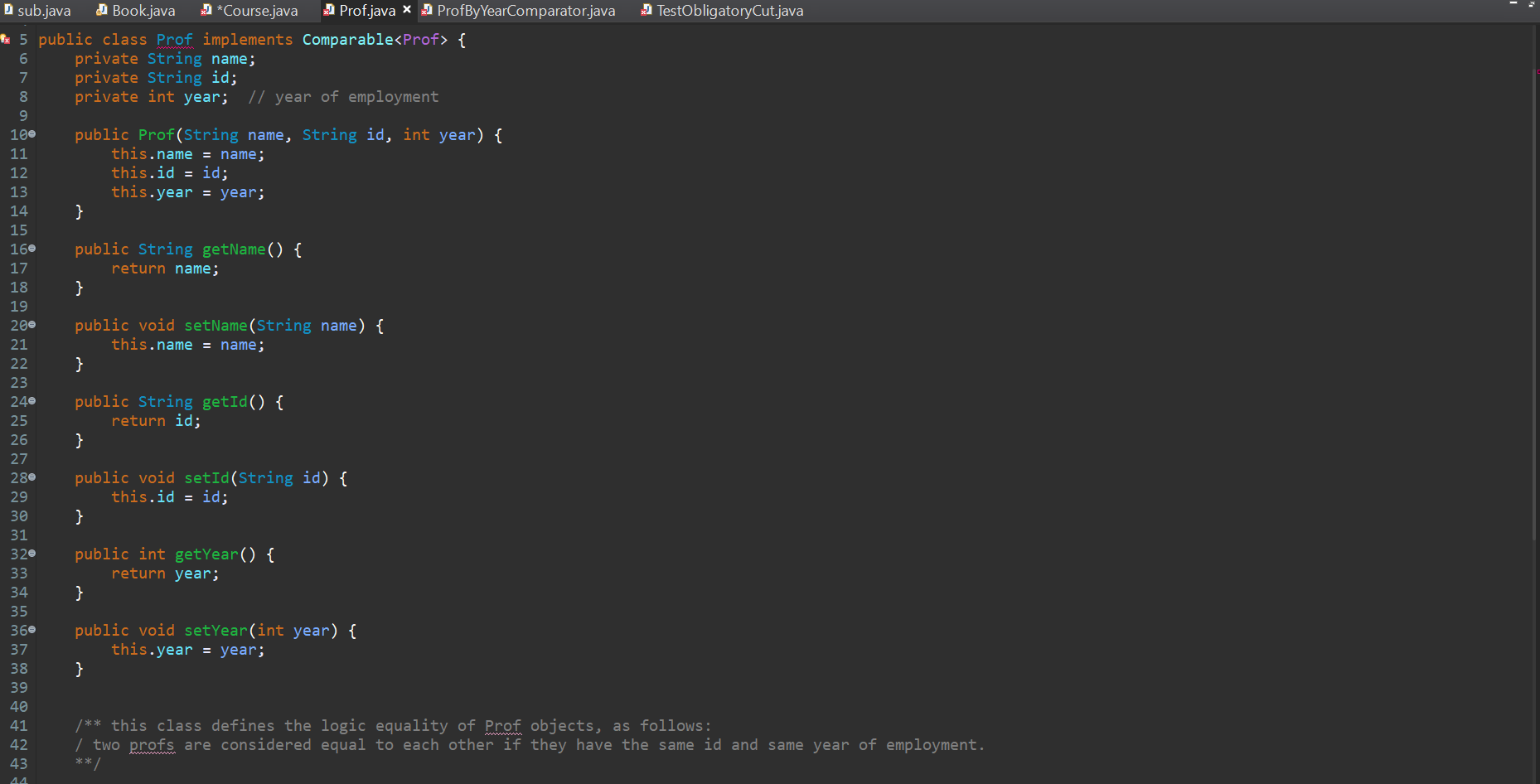Click the ProfByYearComparator.java file icon

(x=427, y=10)
